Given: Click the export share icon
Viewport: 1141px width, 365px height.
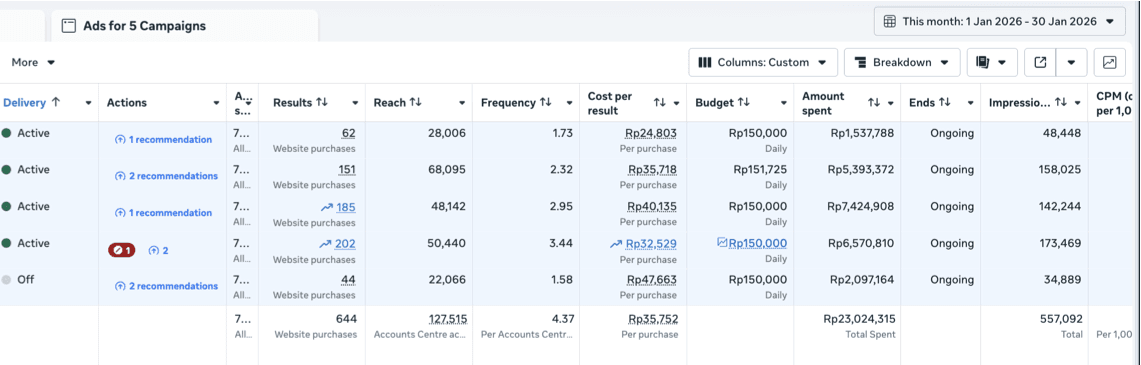Looking at the screenshot, I should point(1041,63).
